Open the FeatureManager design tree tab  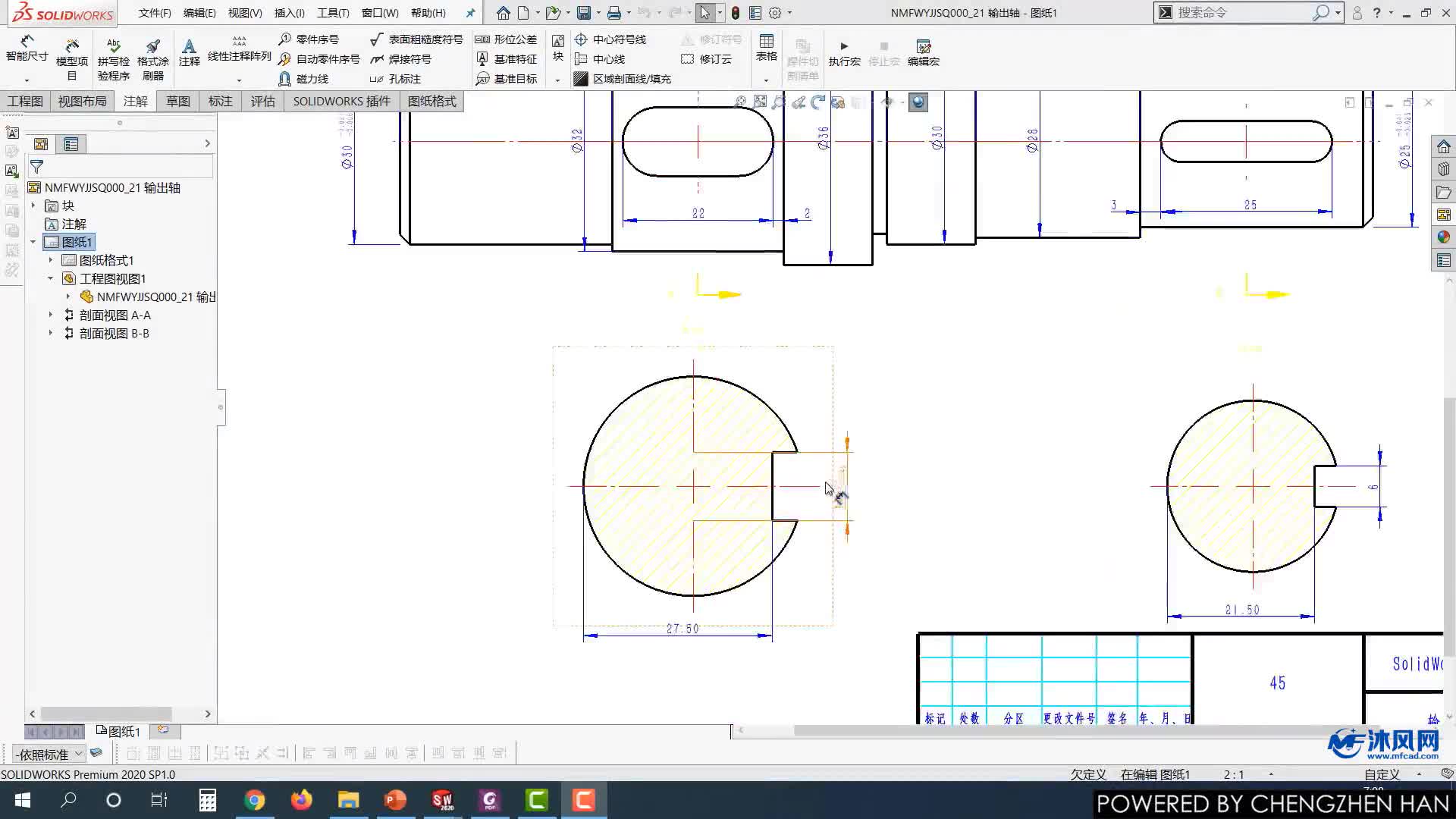(41, 144)
